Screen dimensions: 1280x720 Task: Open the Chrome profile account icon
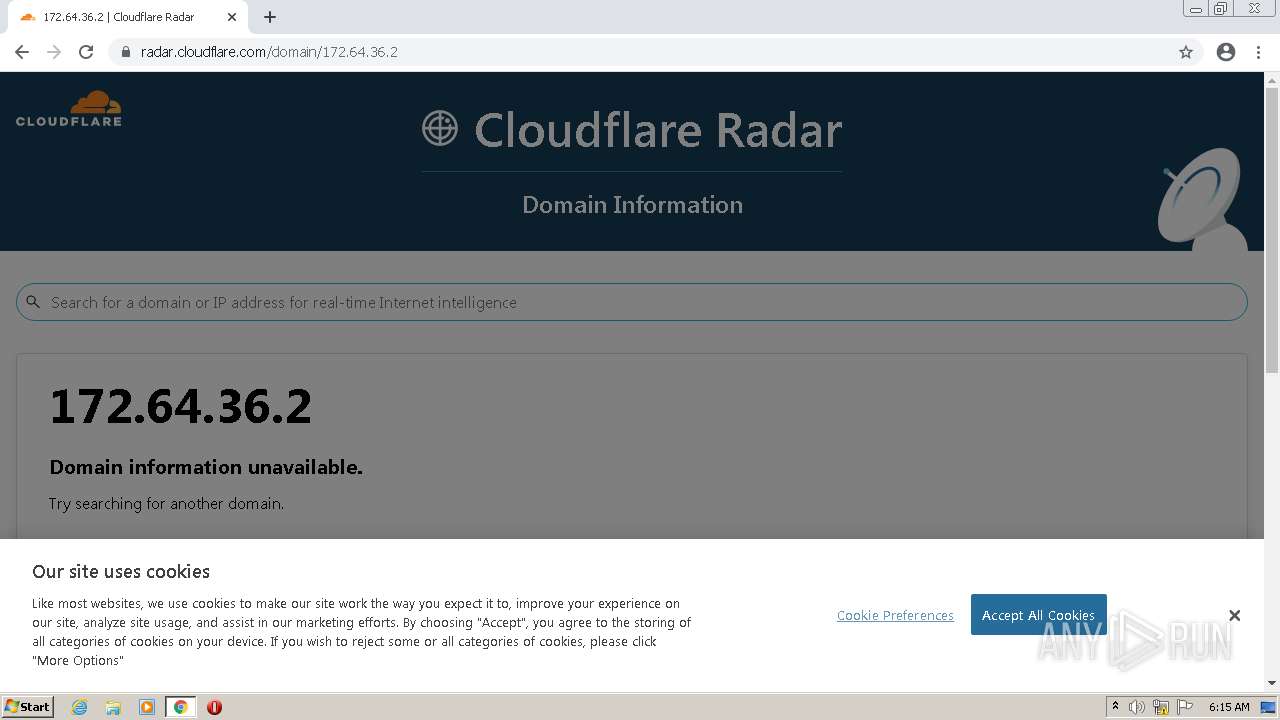pos(1226,52)
